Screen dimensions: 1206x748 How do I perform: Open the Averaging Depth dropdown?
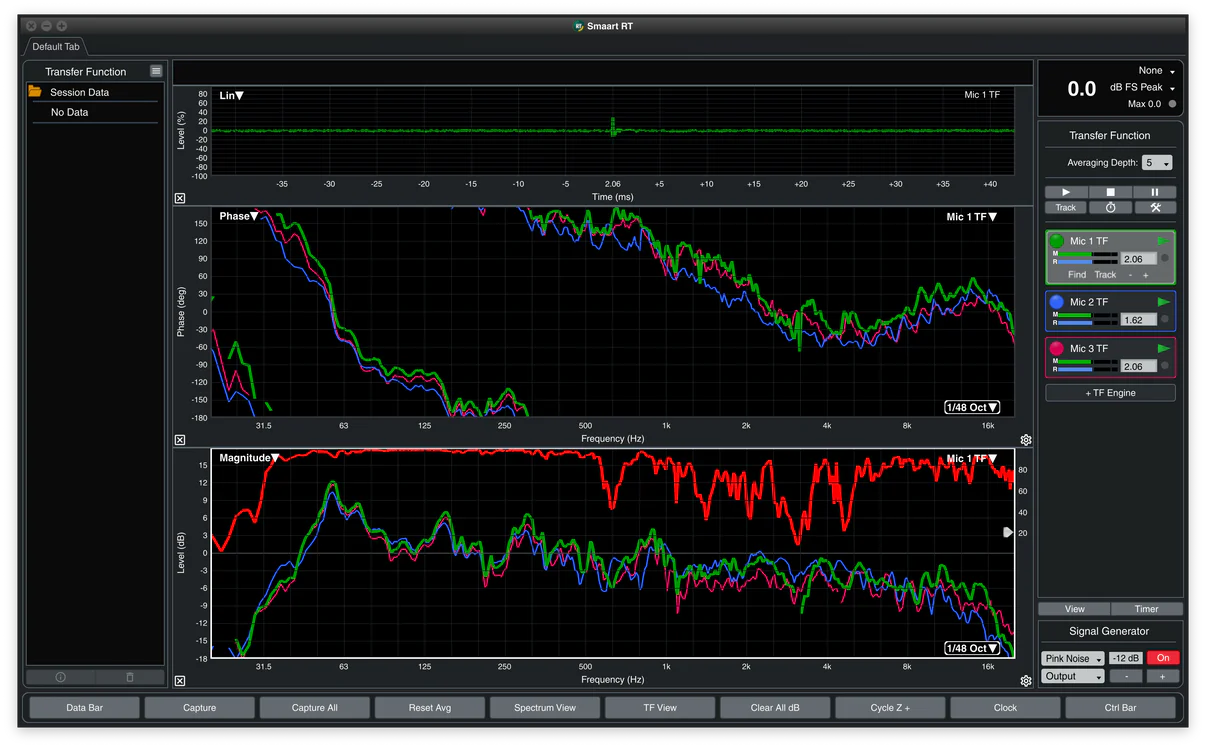point(1159,163)
